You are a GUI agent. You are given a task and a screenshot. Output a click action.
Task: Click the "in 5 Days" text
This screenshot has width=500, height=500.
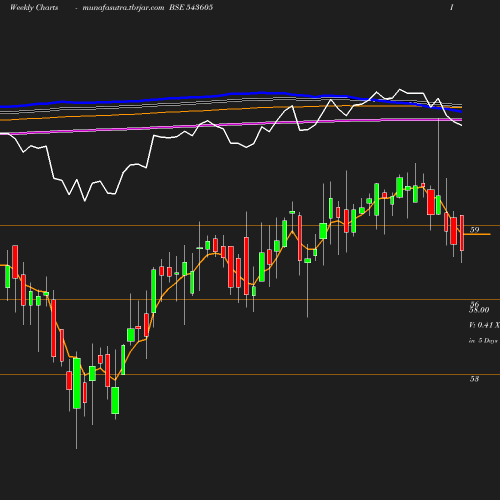click(483, 341)
